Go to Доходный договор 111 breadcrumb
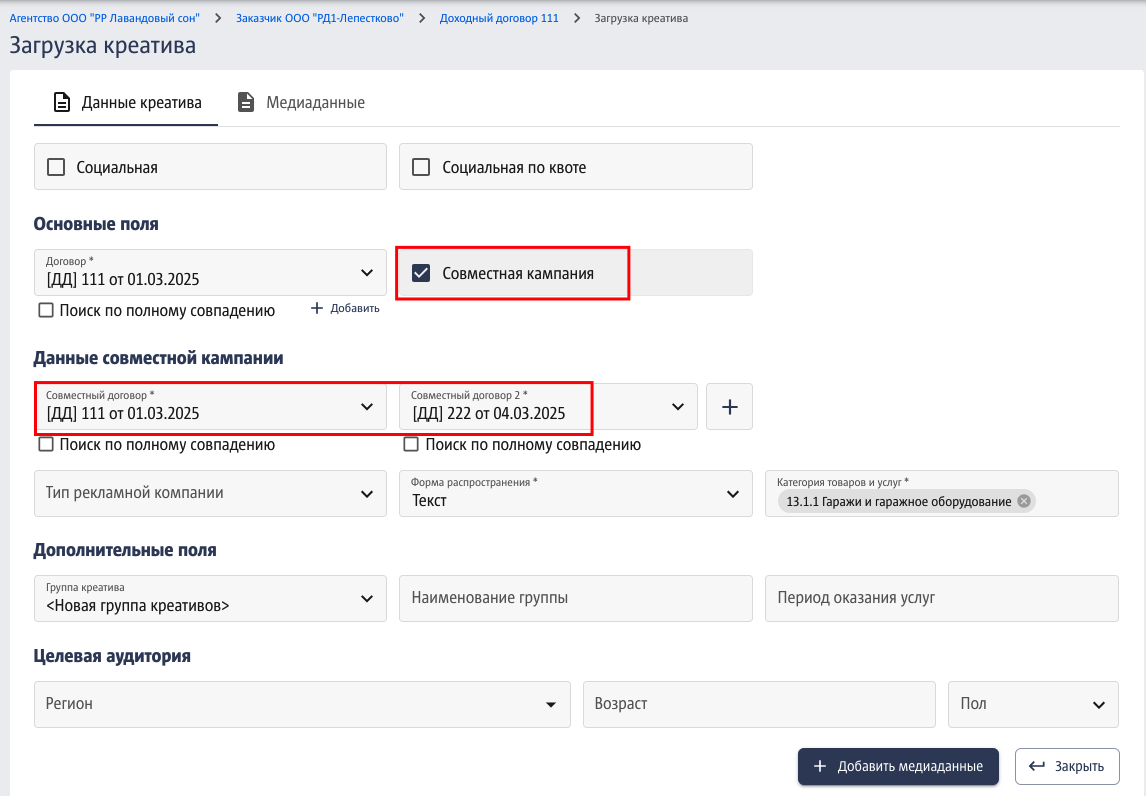The width and height of the screenshot is (1146, 796). tap(499, 18)
